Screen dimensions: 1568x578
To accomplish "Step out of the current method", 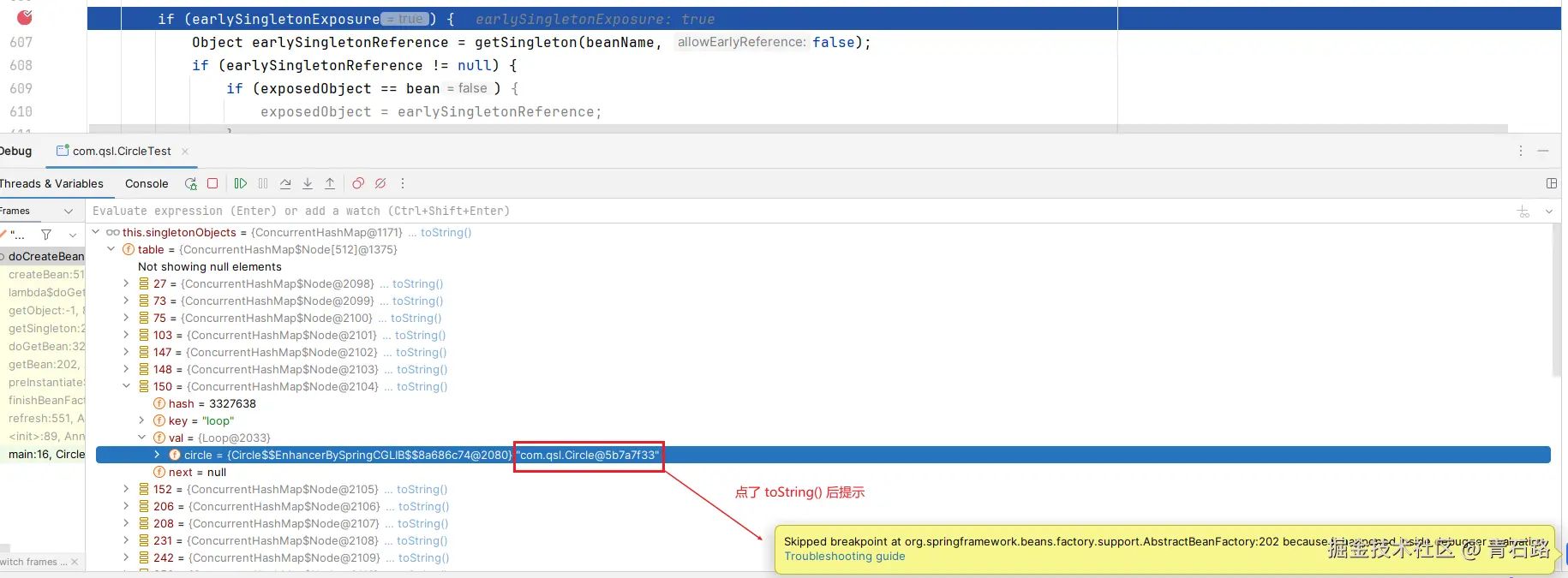I will point(330,183).
